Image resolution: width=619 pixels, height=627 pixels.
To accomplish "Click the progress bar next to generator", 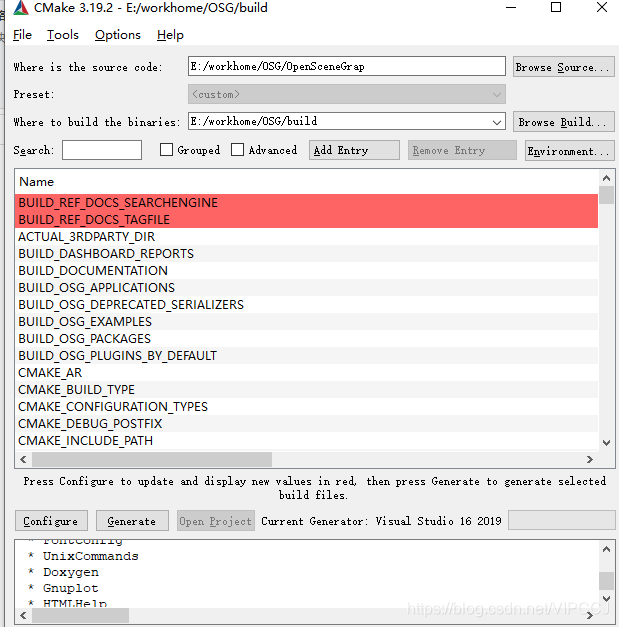I will click(x=561, y=520).
